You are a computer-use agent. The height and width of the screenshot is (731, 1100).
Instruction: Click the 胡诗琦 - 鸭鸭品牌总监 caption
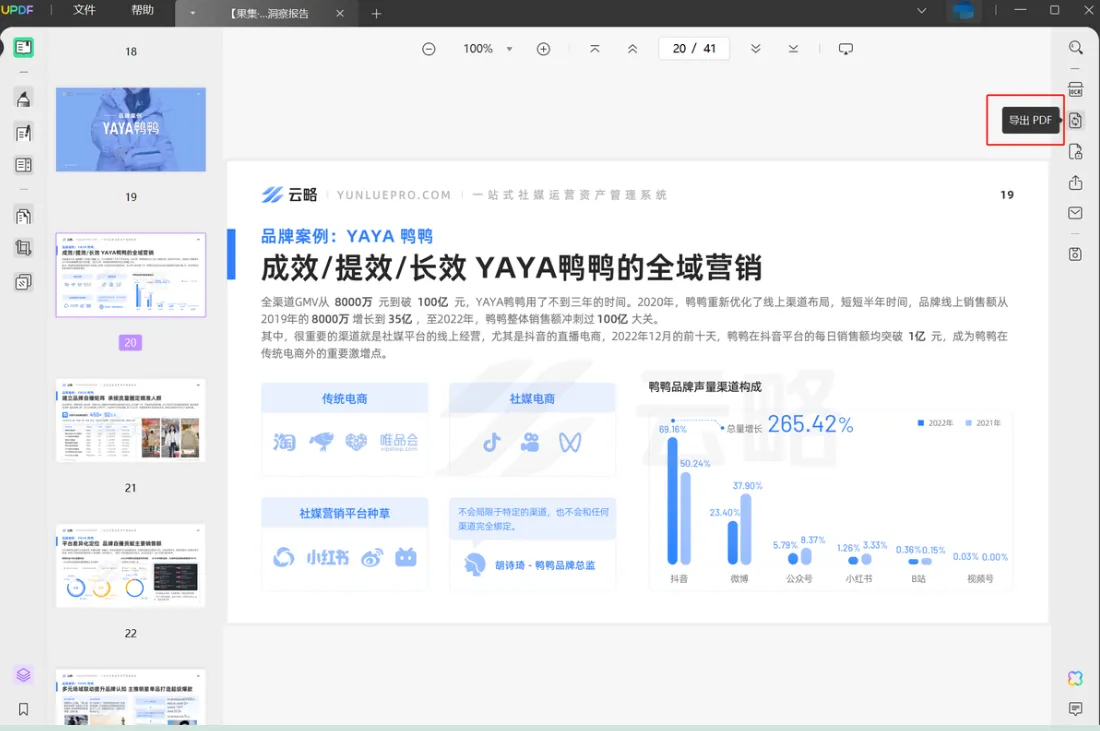(545, 565)
